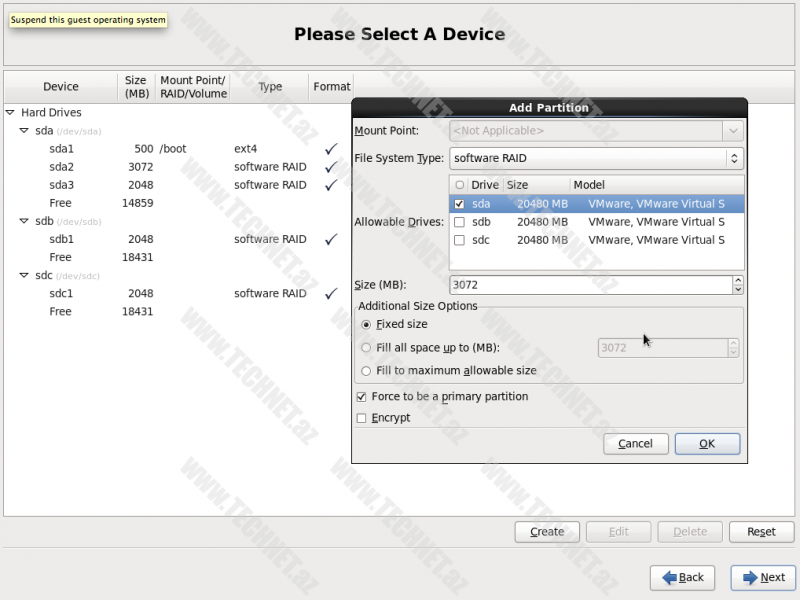This screenshot has height=600, width=800.
Task: Choose the Fixed size radio button
Action: coord(366,324)
